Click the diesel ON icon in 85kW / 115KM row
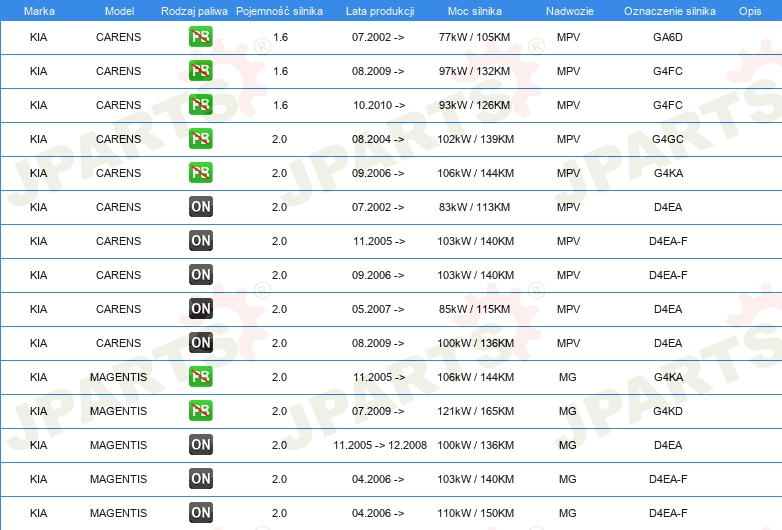Viewport: 782px width, 530px height. pyautogui.click(x=200, y=309)
